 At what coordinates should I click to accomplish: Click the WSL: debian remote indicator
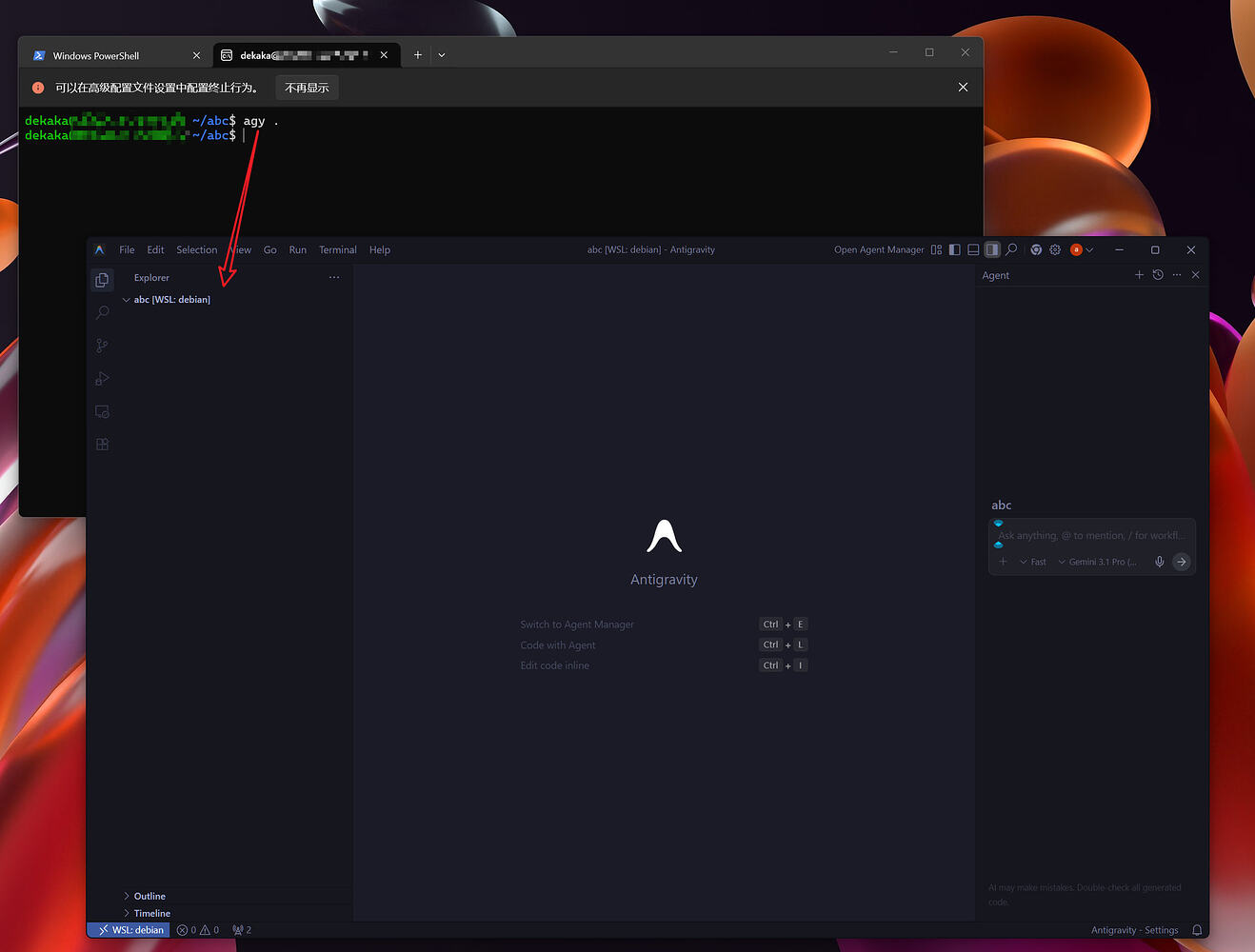point(130,930)
